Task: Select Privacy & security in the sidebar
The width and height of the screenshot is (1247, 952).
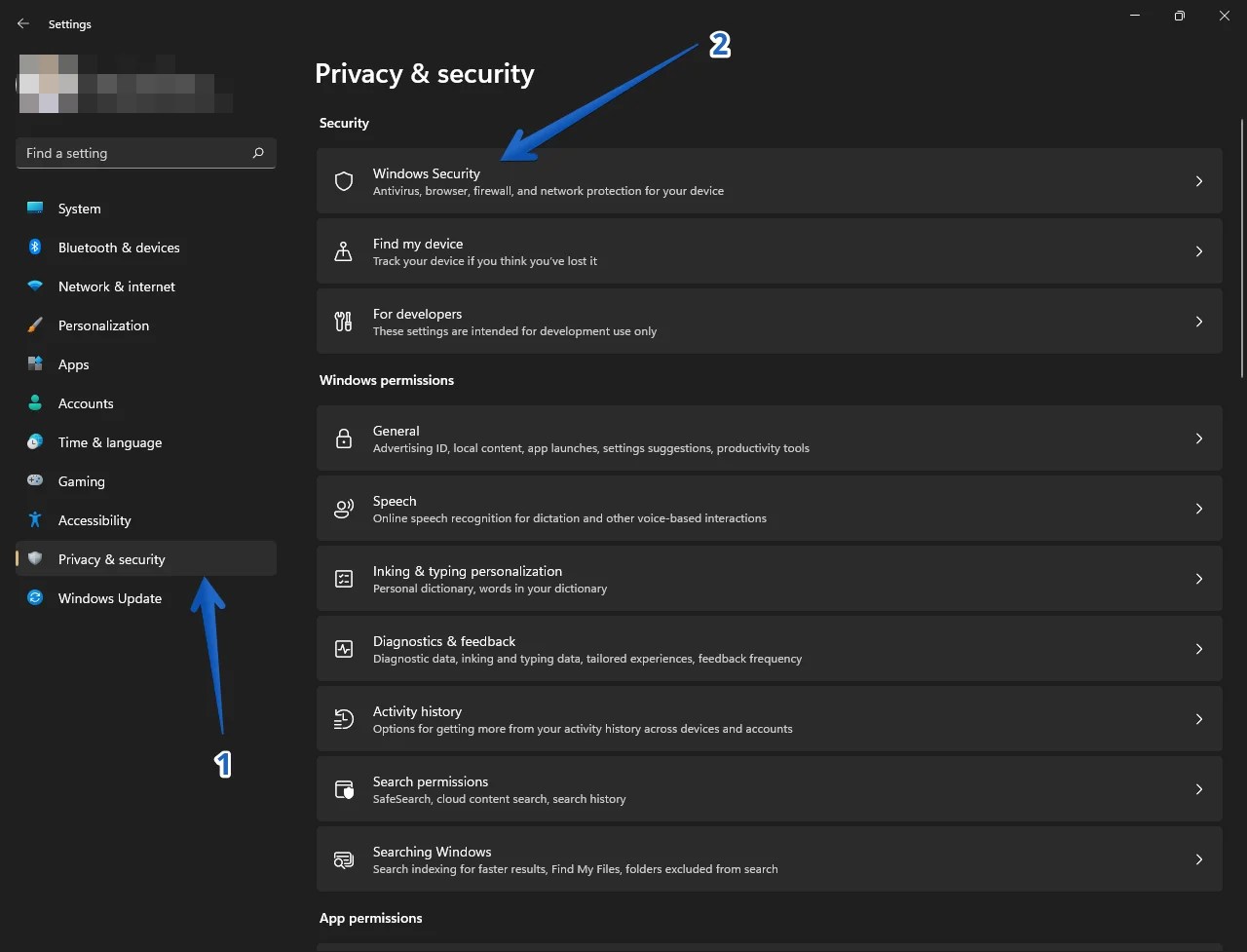Action: (x=112, y=559)
